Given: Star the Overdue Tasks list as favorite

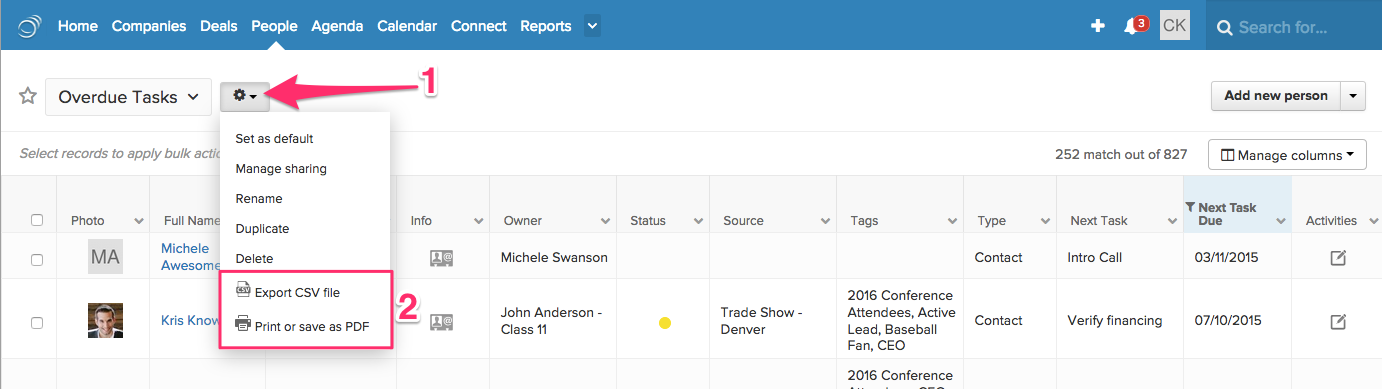Looking at the screenshot, I should pyautogui.click(x=28, y=96).
